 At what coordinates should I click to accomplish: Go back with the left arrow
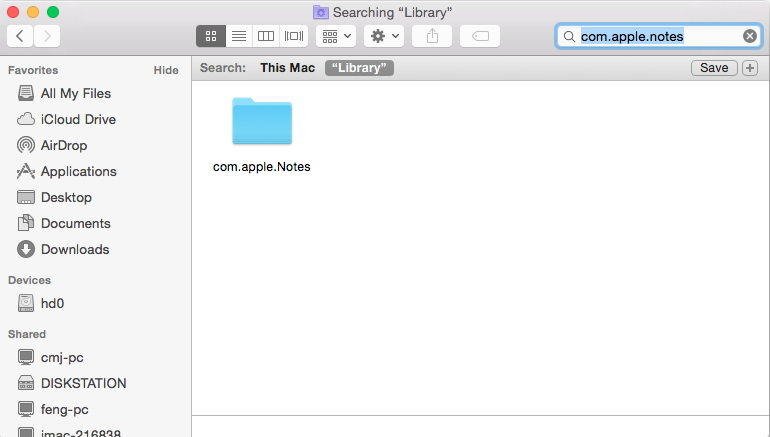click(x=20, y=36)
